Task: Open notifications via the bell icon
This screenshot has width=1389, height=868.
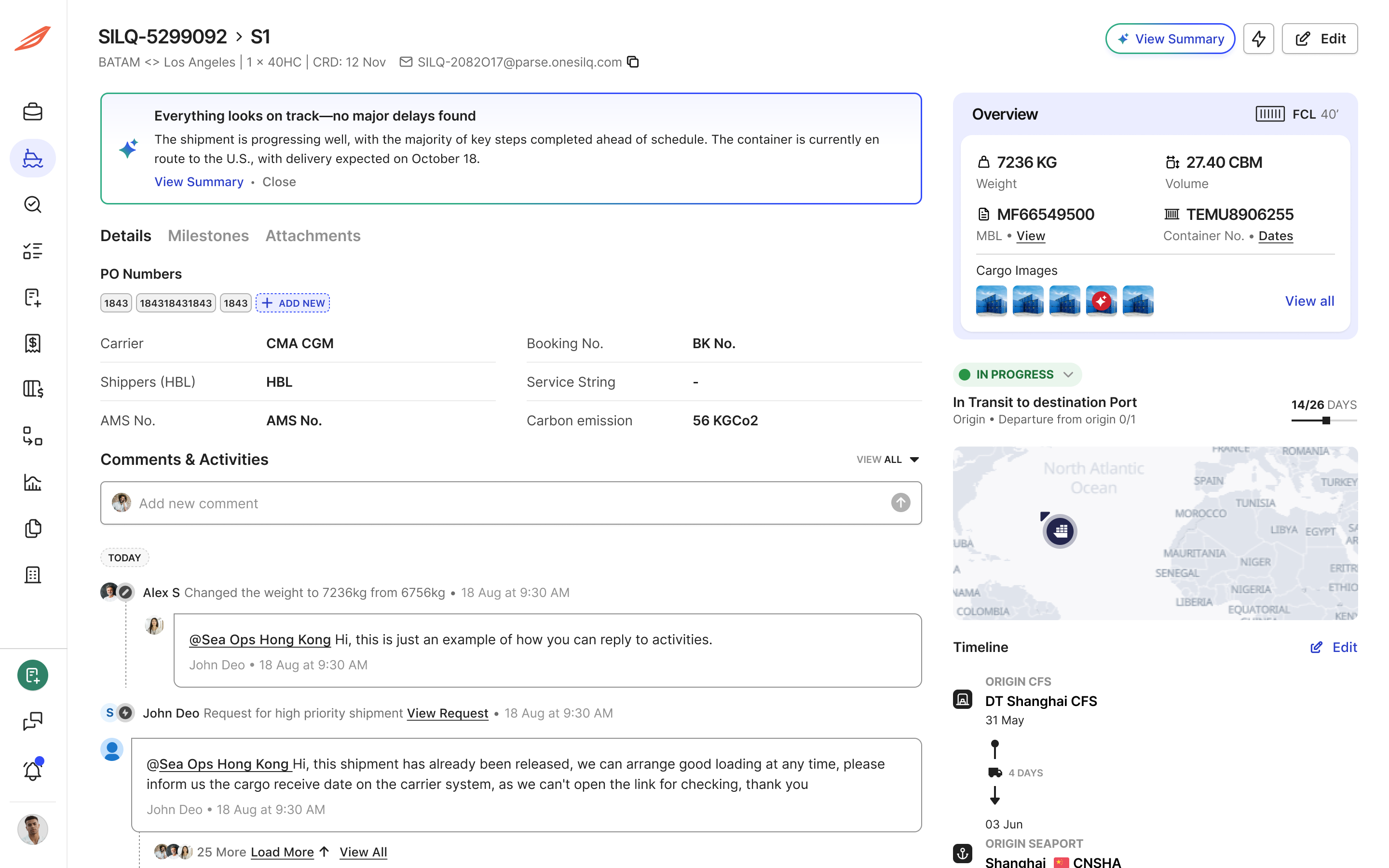Action: 33,770
